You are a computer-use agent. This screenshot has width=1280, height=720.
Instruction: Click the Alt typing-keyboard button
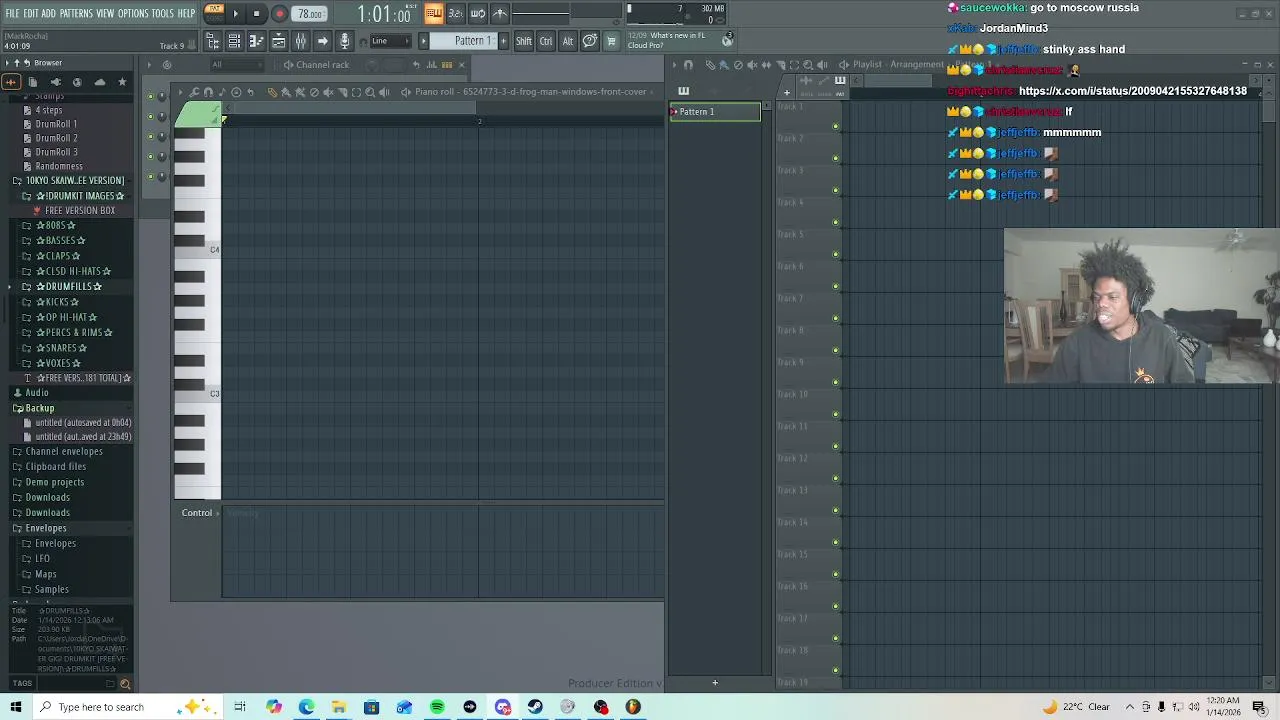pos(568,41)
